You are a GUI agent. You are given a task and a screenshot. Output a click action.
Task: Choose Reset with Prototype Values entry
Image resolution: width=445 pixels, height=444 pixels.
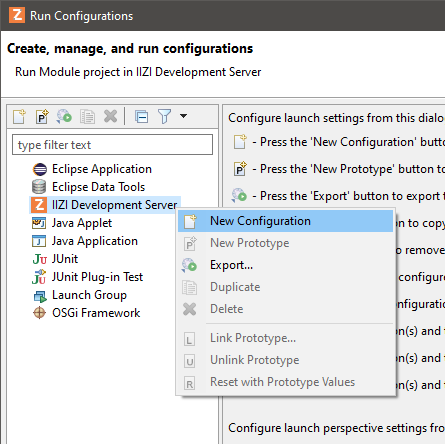click(x=286, y=382)
